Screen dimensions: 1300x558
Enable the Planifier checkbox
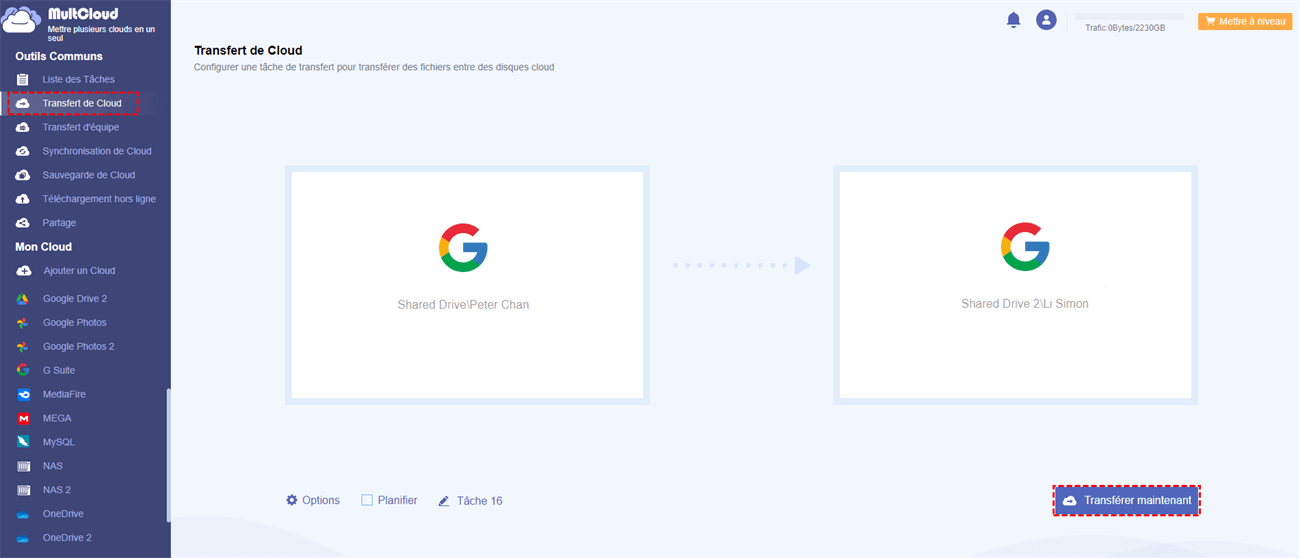coord(367,500)
